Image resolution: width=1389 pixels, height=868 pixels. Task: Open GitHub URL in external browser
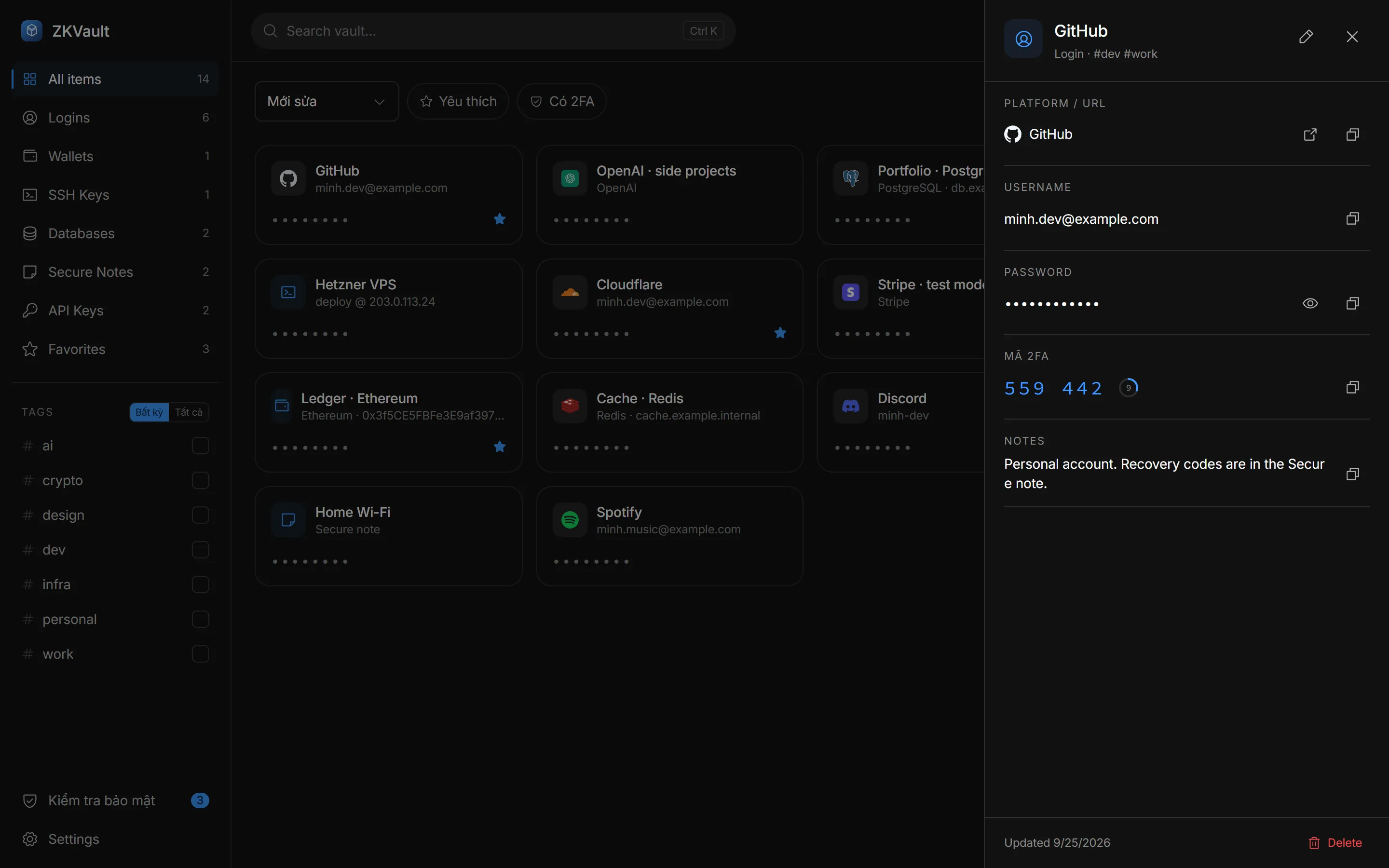point(1310,135)
